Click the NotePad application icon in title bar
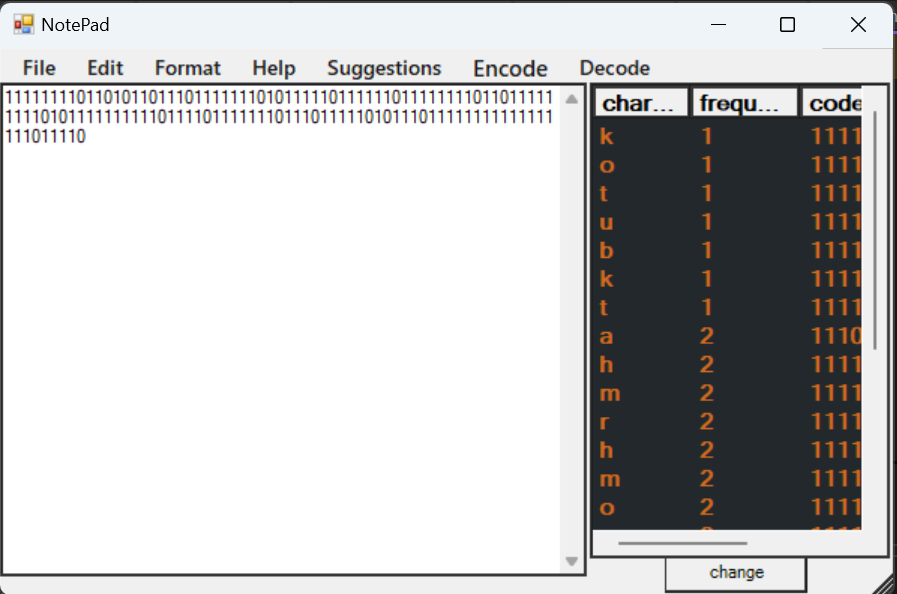The image size is (897, 594). tap(21, 23)
